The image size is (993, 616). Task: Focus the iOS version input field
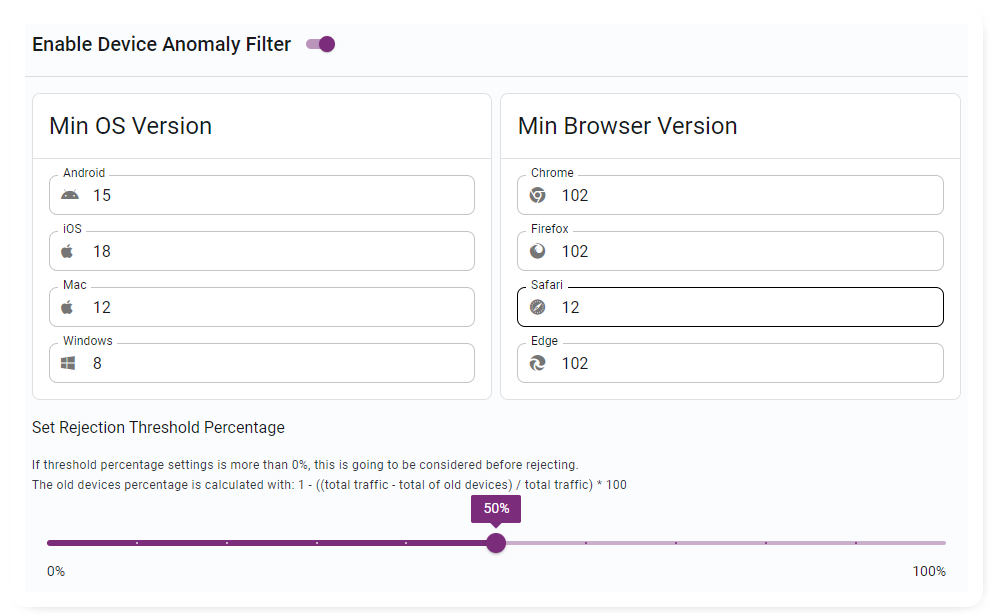[x=262, y=251]
